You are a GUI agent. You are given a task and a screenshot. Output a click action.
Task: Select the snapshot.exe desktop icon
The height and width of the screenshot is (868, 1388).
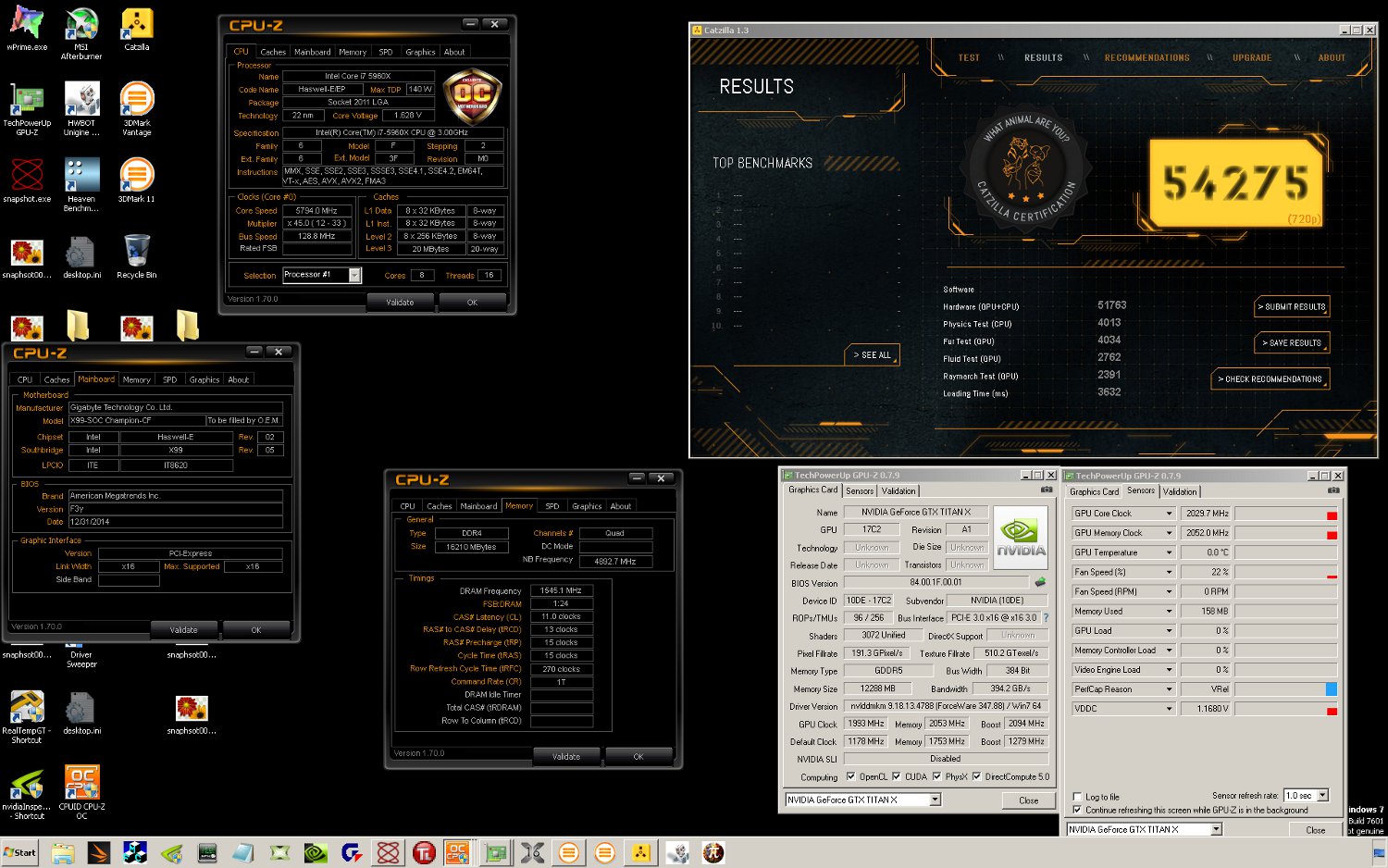point(27,180)
